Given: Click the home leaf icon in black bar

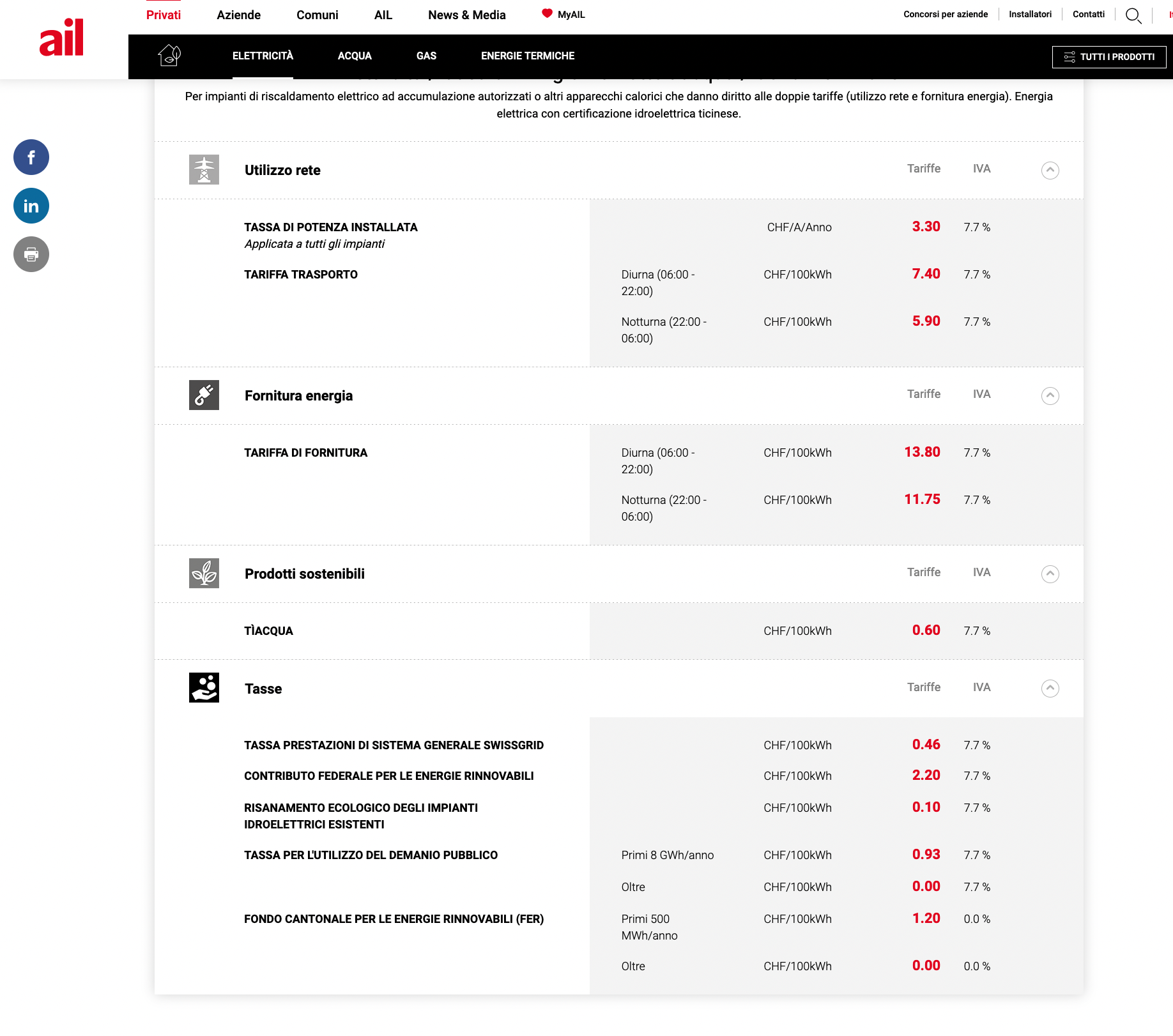Looking at the screenshot, I should pos(169,56).
